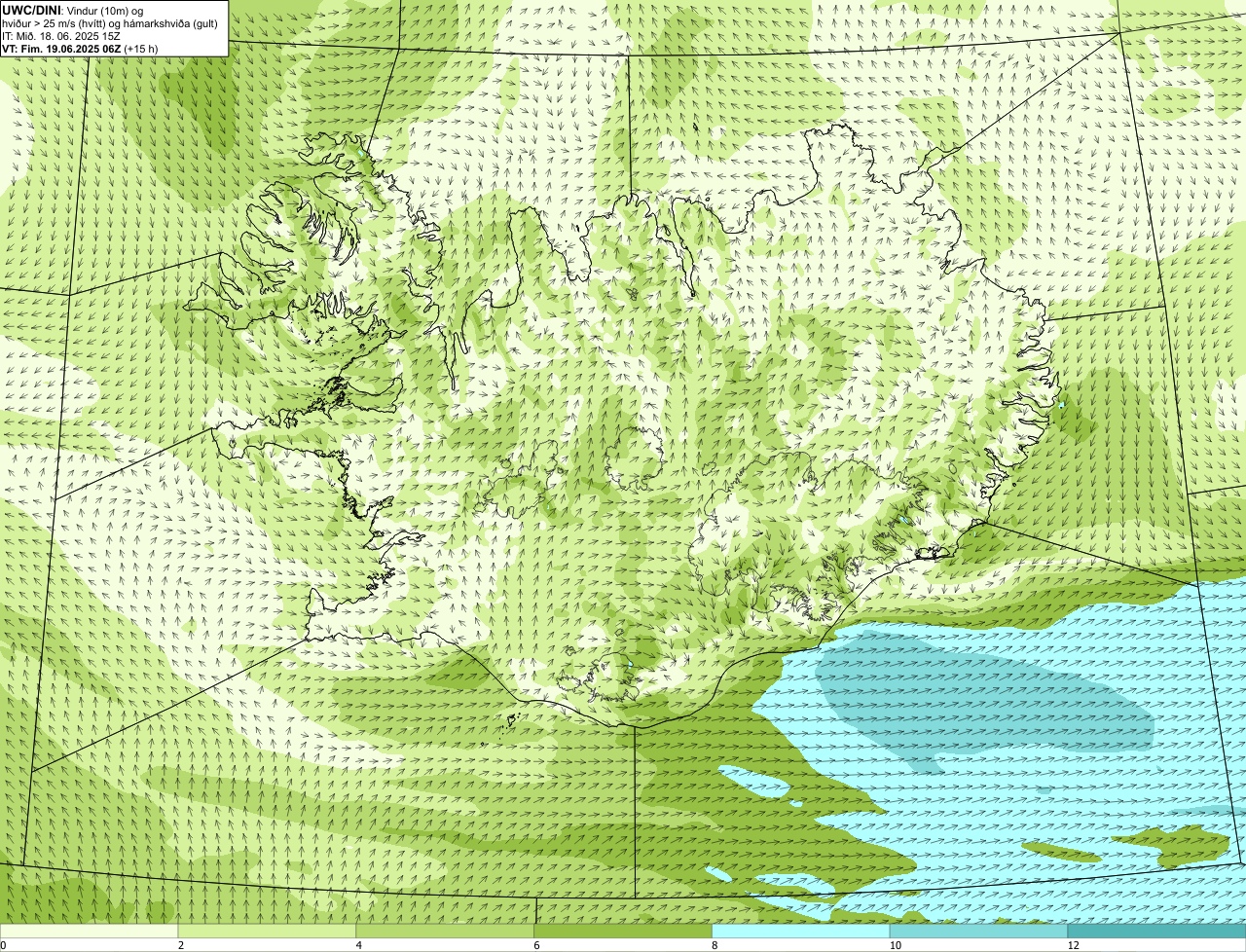The height and width of the screenshot is (952, 1246).
Task: Click the forecast offset "(+15 h)"
Action: click(x=141, y=48)
